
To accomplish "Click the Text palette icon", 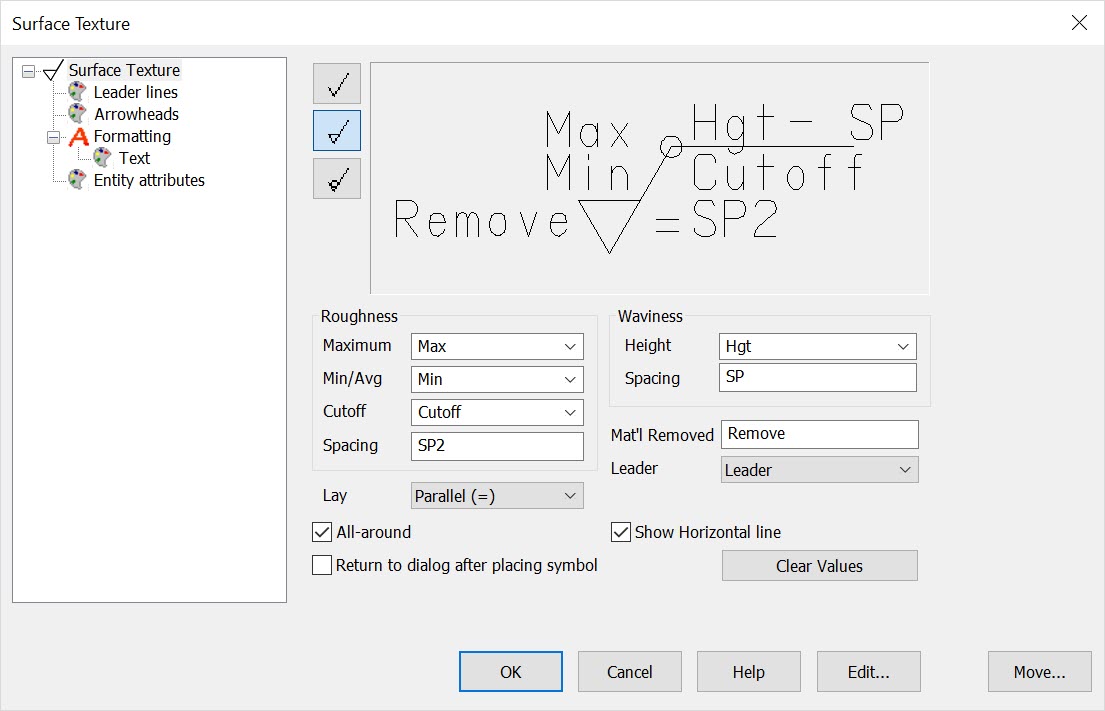I will [102, 158].
